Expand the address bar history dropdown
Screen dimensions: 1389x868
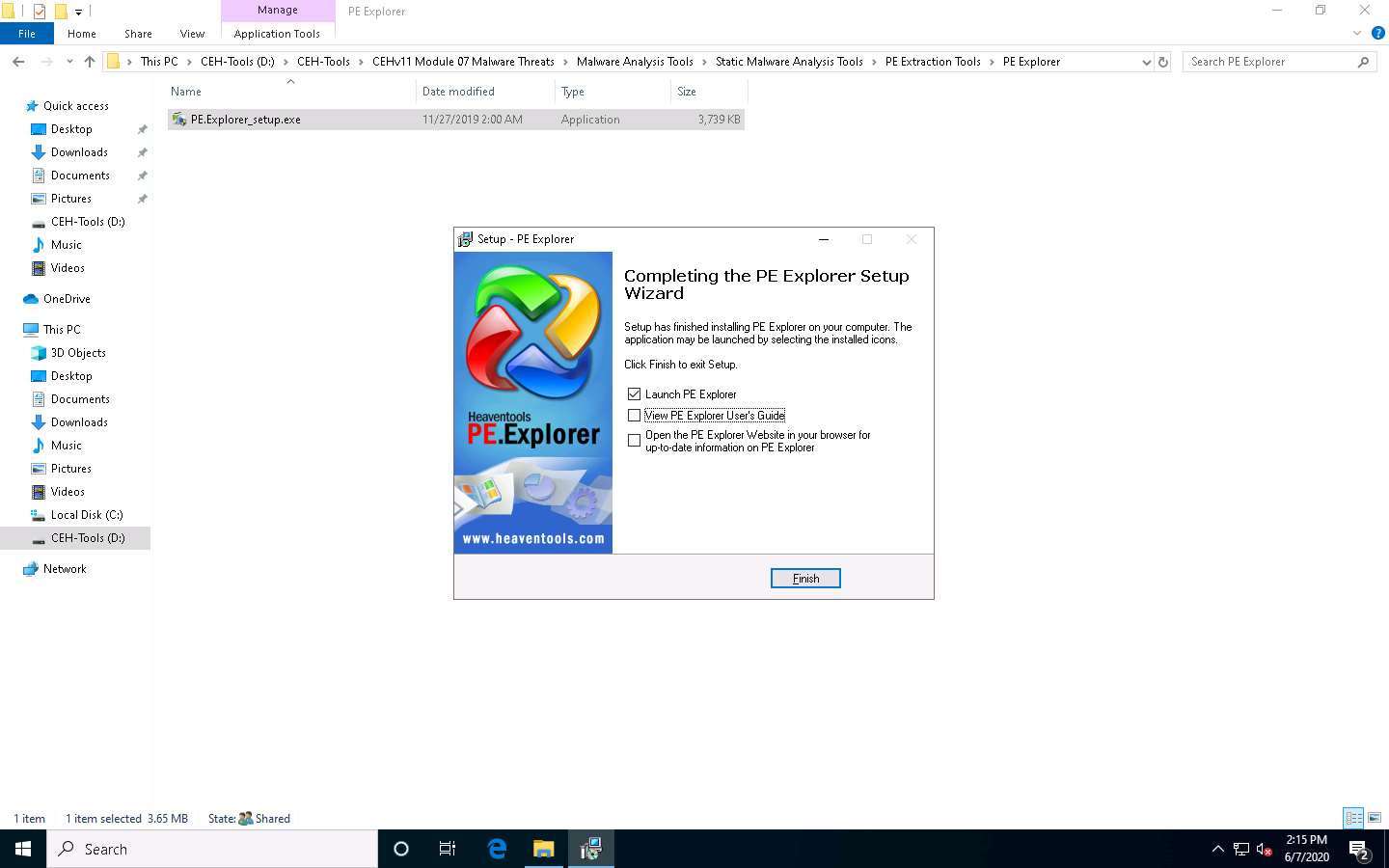(x=1146, y=62)
